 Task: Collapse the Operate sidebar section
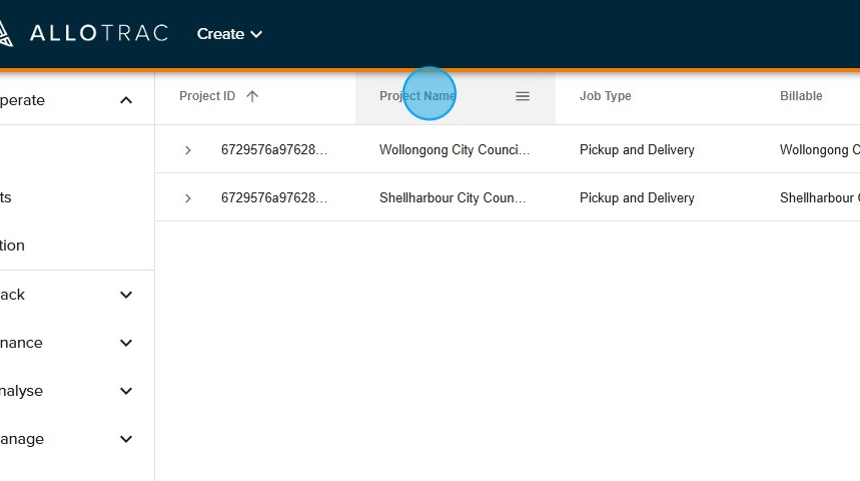tap(126, 100)
